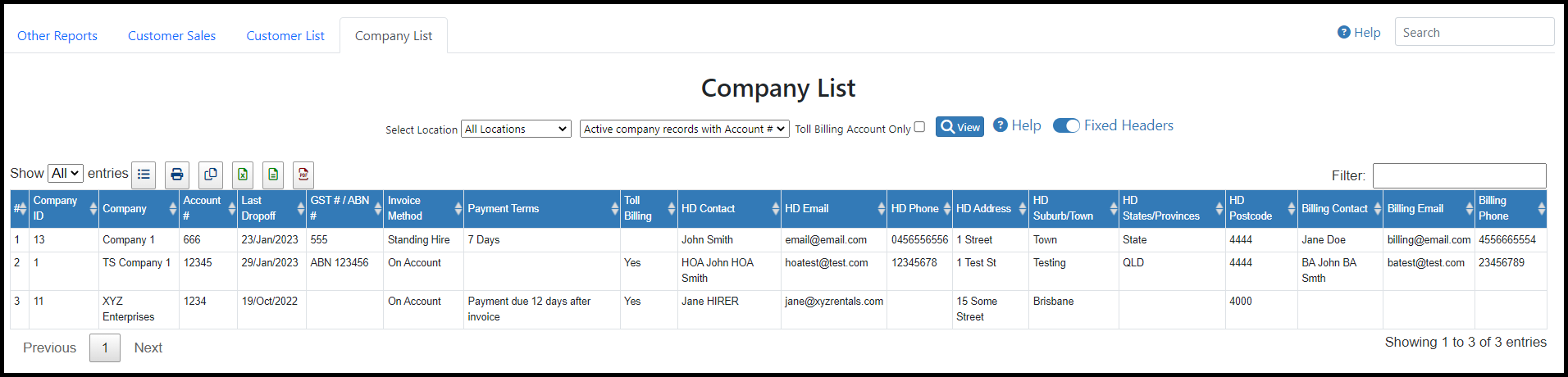
Task: Tick the Toll Billing Account Only checkbox
Action: [919, 127]
